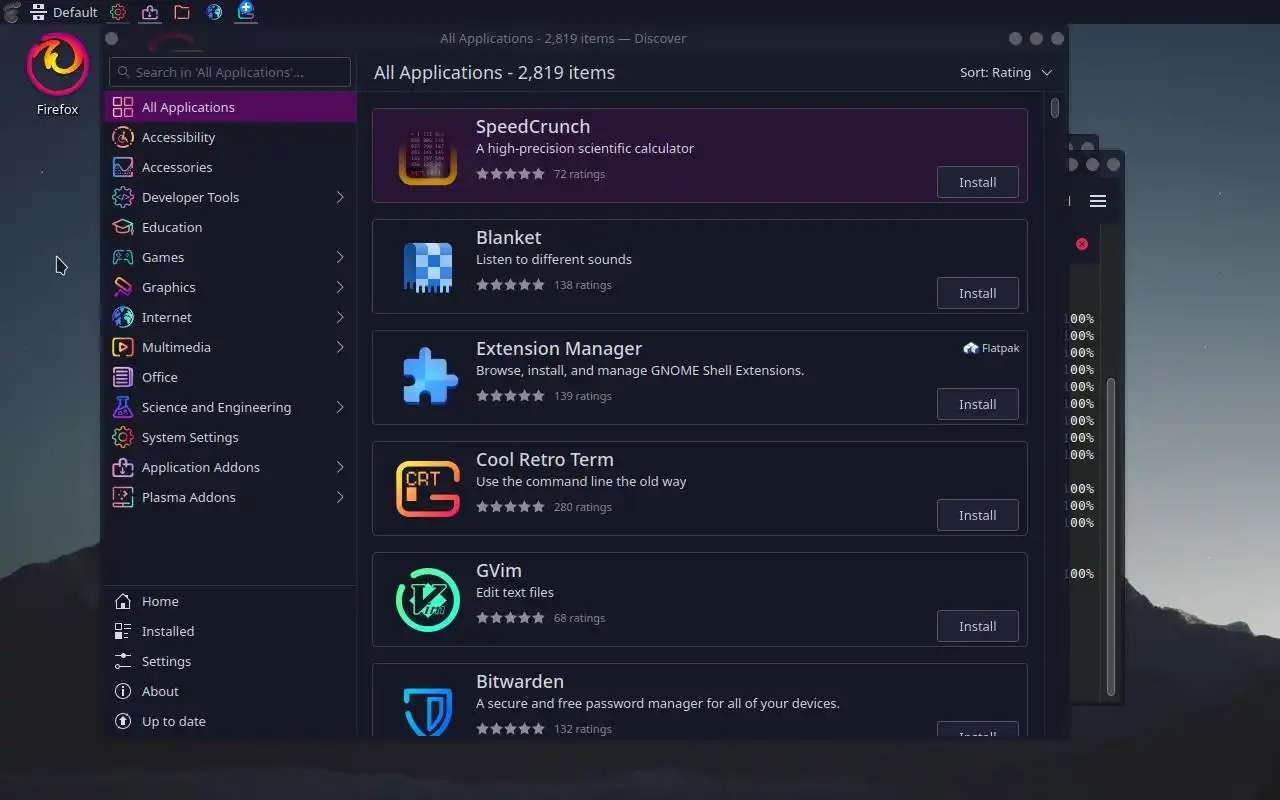Click the Discover plus-badge icon in the top panel
The image size is (1280, 800).
coord(246,12)
